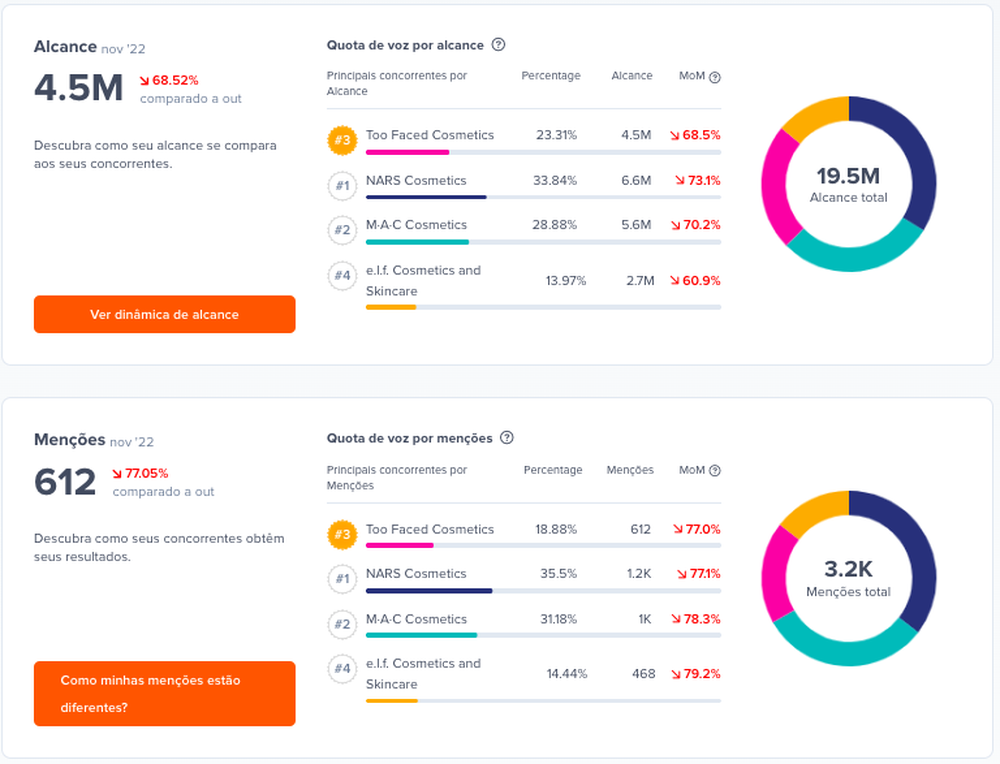Click the #4 rank badge in Alcance table
This screenshot has width=1000, height=764.
342,276
